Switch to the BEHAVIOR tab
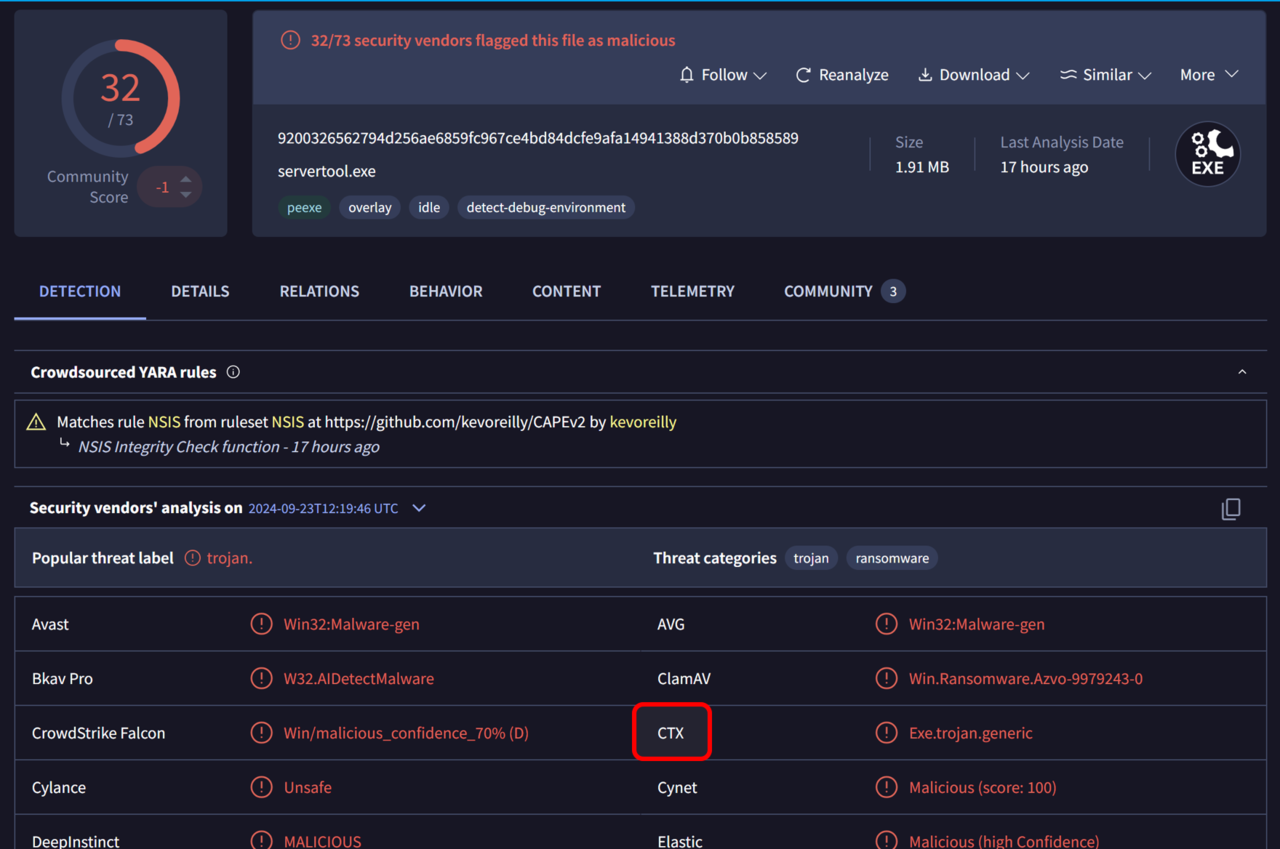1280x849 pixels. tap(445, 291)
